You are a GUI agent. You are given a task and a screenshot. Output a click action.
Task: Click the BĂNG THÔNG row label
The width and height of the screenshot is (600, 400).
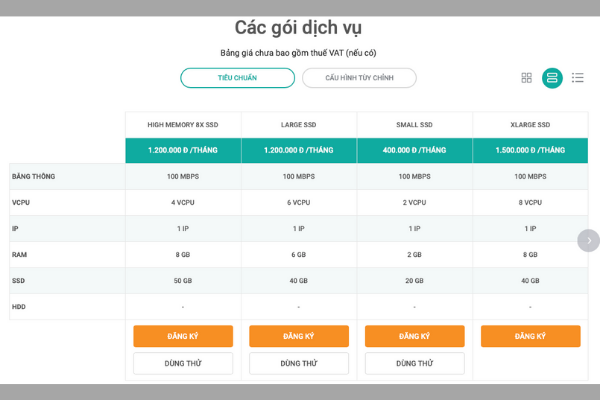[34, 176]
